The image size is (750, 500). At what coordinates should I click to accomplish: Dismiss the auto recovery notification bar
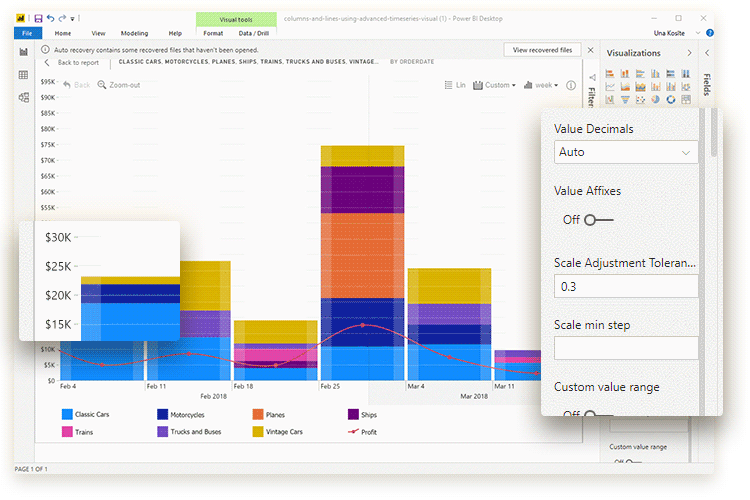(x=591, y=50)
